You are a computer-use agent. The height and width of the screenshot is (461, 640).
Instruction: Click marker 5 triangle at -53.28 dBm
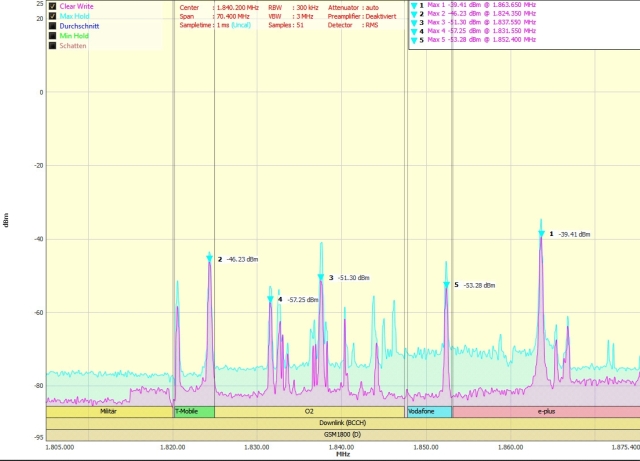[447, 285]
